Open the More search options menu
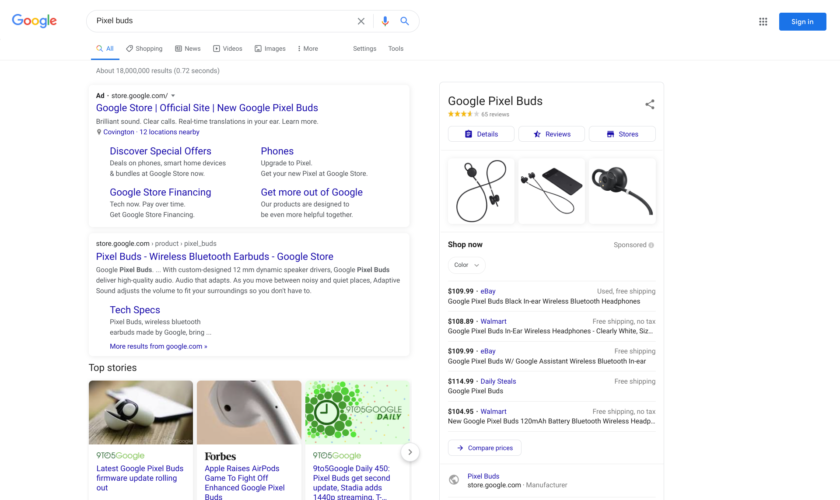The image size is (840, 500). click(x=308, y=48)
